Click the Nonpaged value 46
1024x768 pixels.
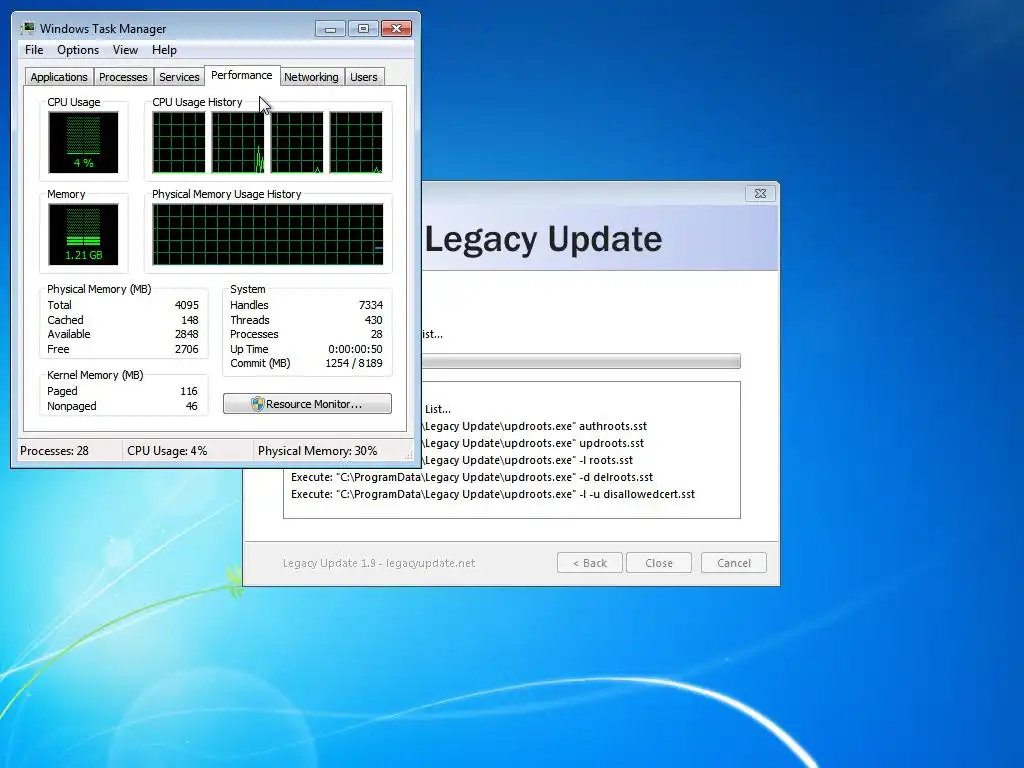[x=191, y=406]
